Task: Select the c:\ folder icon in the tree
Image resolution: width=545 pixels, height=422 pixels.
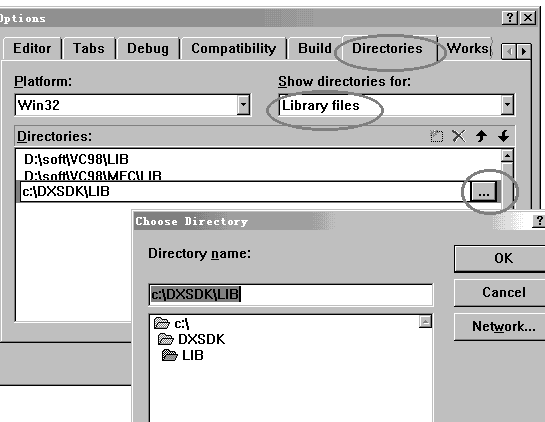Action: pos(162,323)
